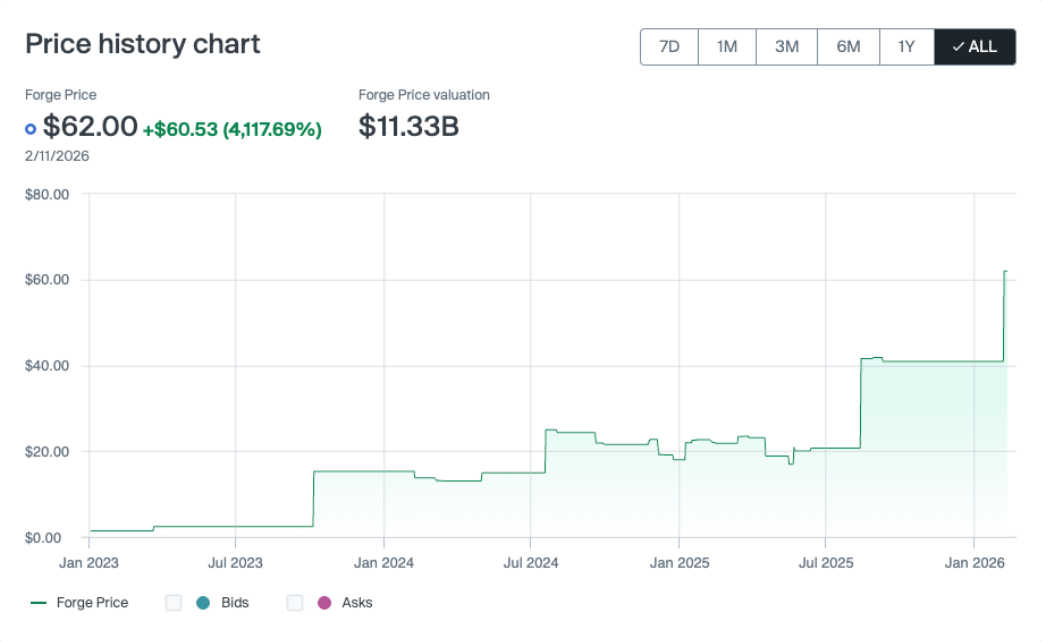This screenshot has width=1042, height=642.
Task: Click the $80.00 y-axis label
Action: pos(46,194)
